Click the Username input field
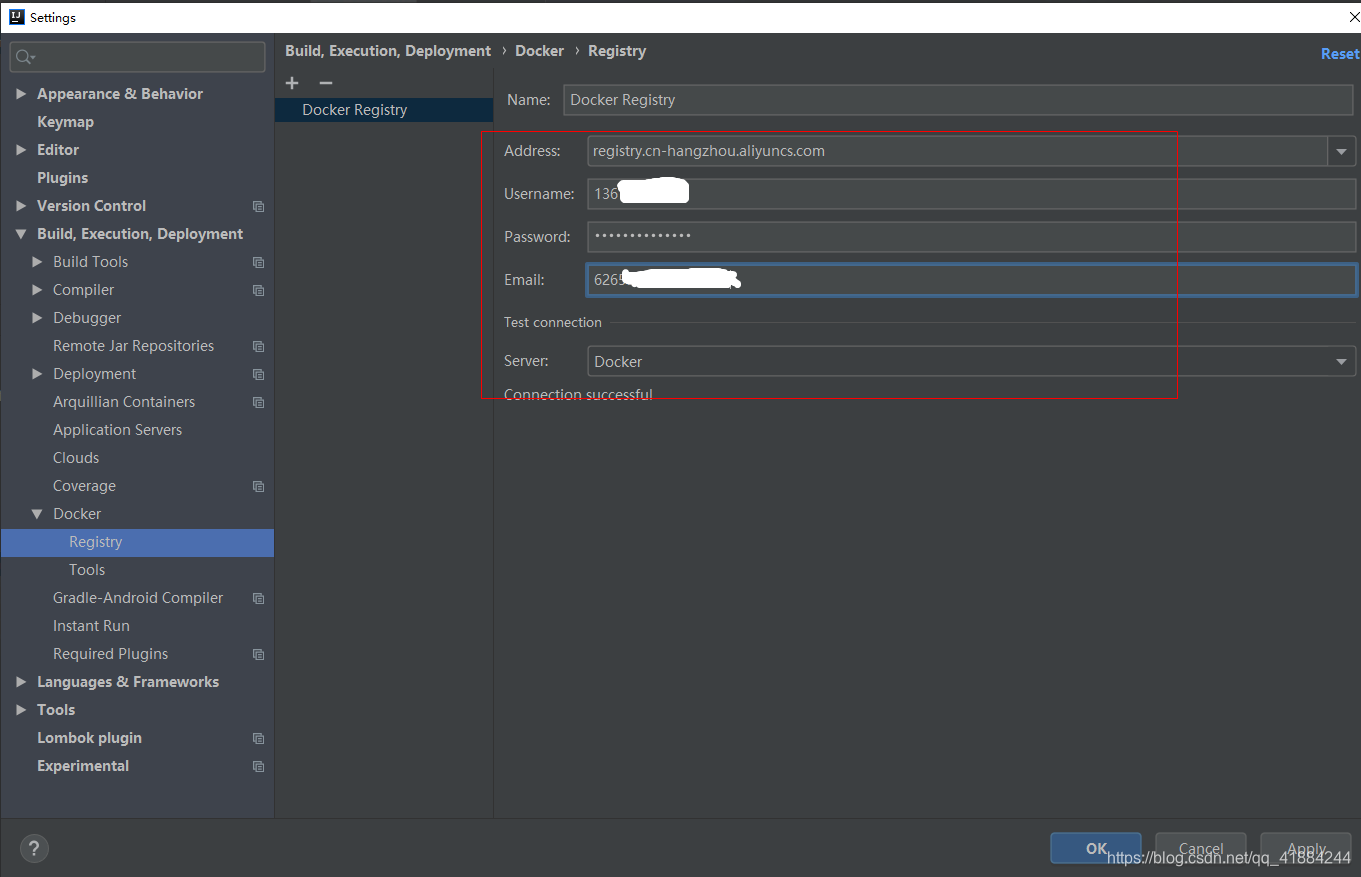 (x=971, y=194)
